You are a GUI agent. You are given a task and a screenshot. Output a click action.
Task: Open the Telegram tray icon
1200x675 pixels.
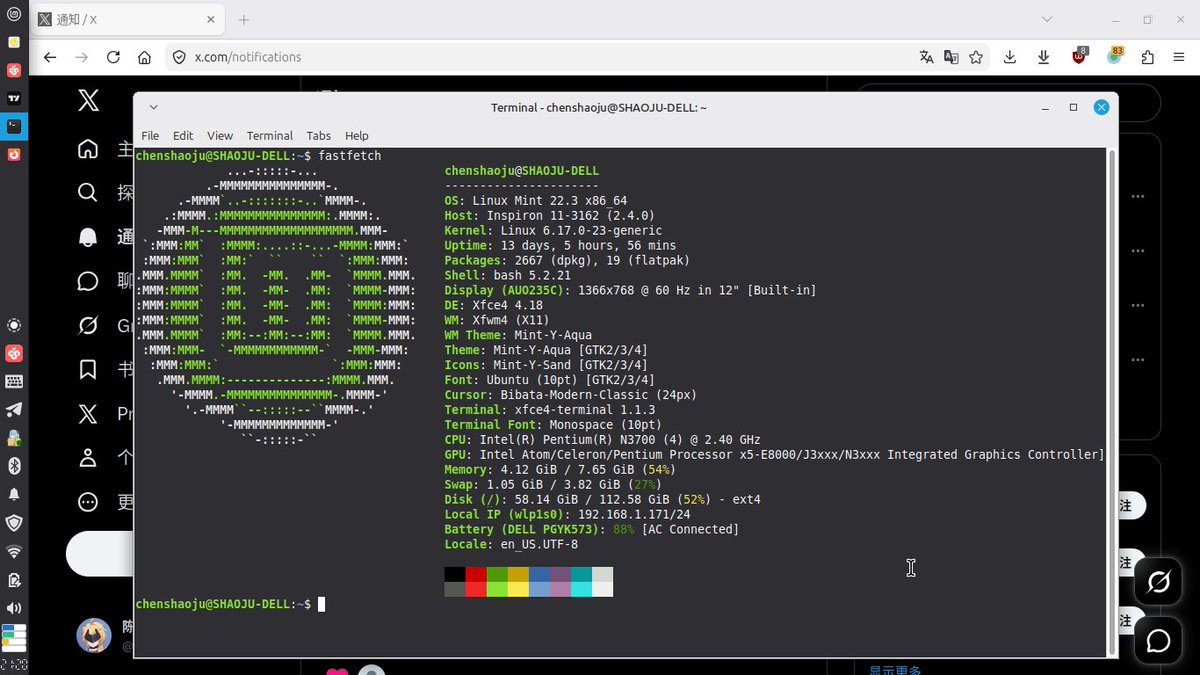tap(14, 409)
